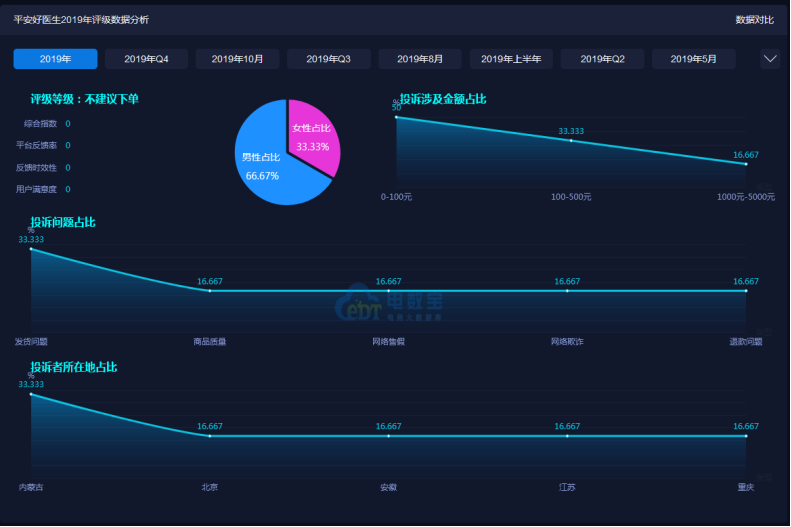Image resolution: width=791 pixels, height=527 pixels.
Task: Switch to the 2019年5月 tab
Action: point(694,59)
